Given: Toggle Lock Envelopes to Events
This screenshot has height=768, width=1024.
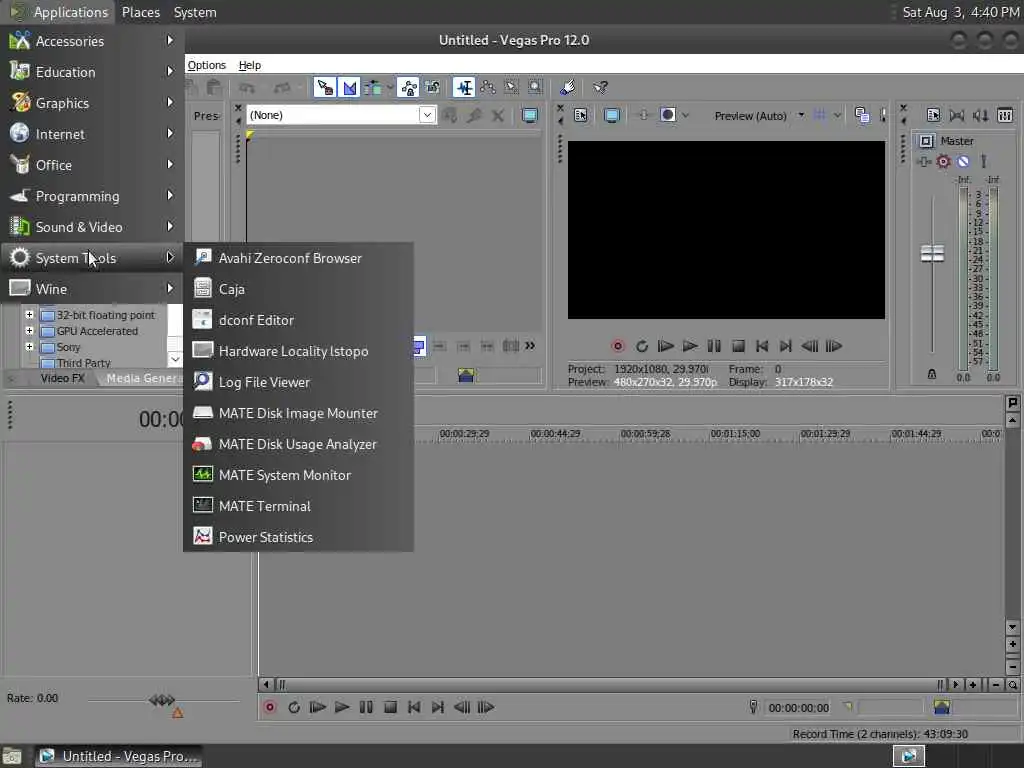Looking at the screenshot, I should click(408, 88).
